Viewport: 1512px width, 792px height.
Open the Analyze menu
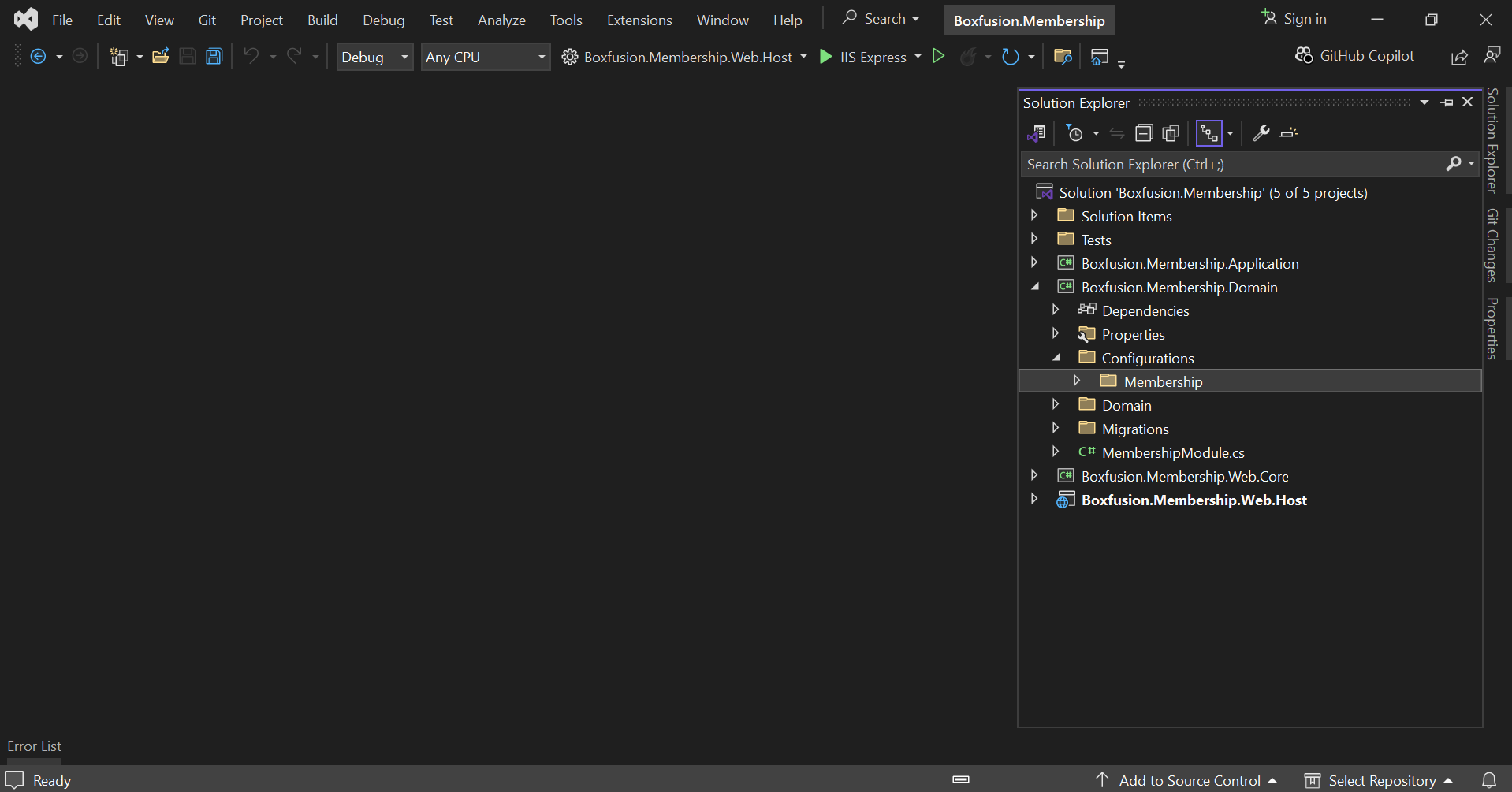click(501, 20)
